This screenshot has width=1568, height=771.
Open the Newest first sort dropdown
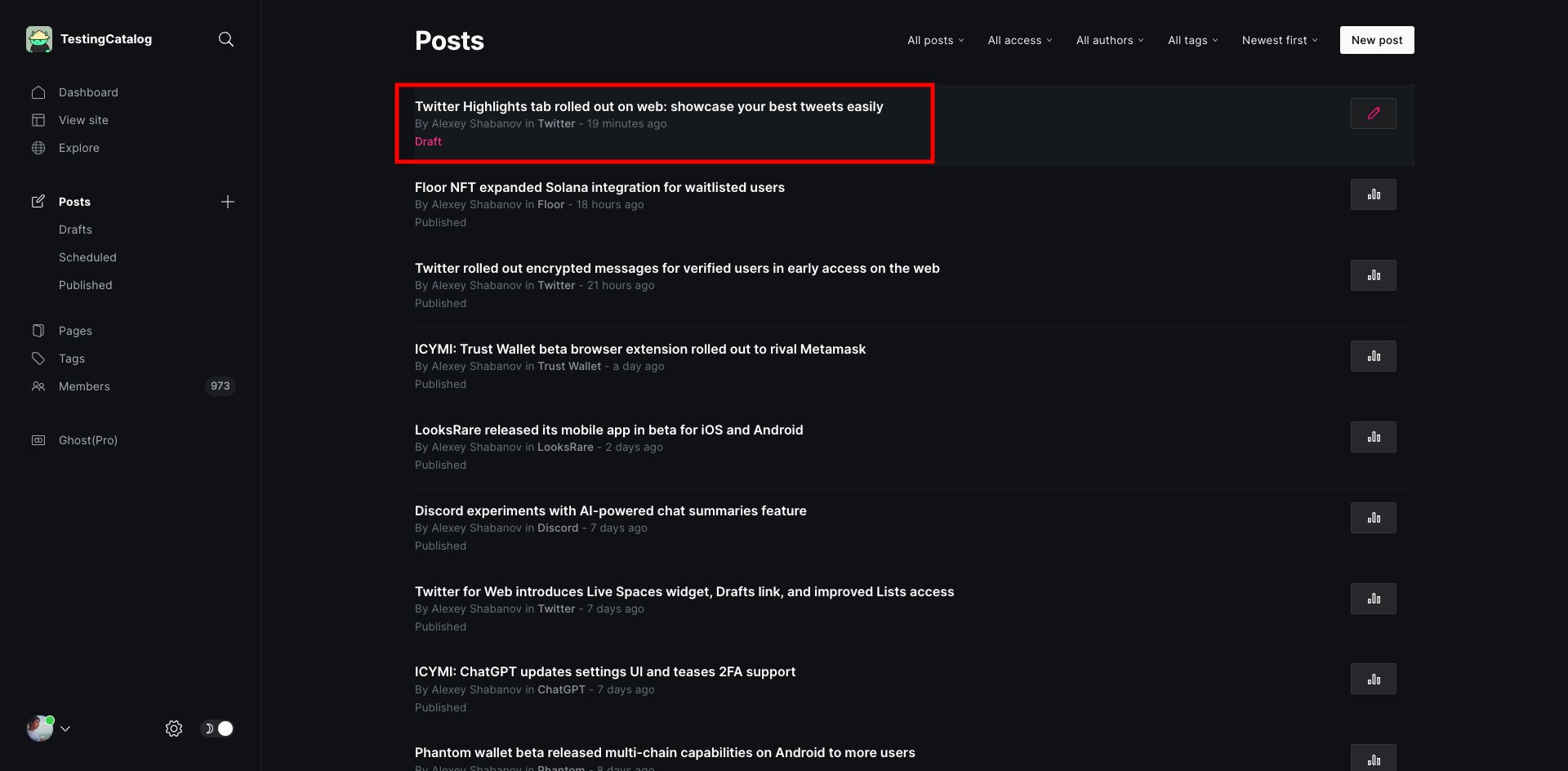pyautogui.click(x=1280, y=40)
